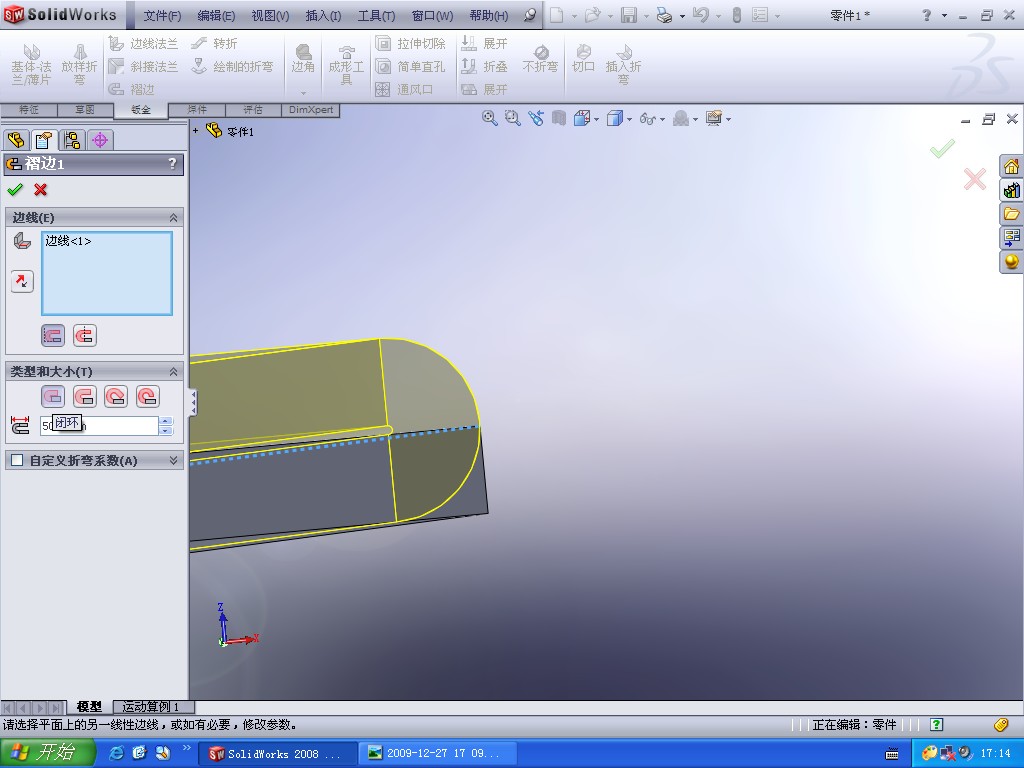
Task: Expand the 自定义折弯系数 section
Action: point(173,460)
